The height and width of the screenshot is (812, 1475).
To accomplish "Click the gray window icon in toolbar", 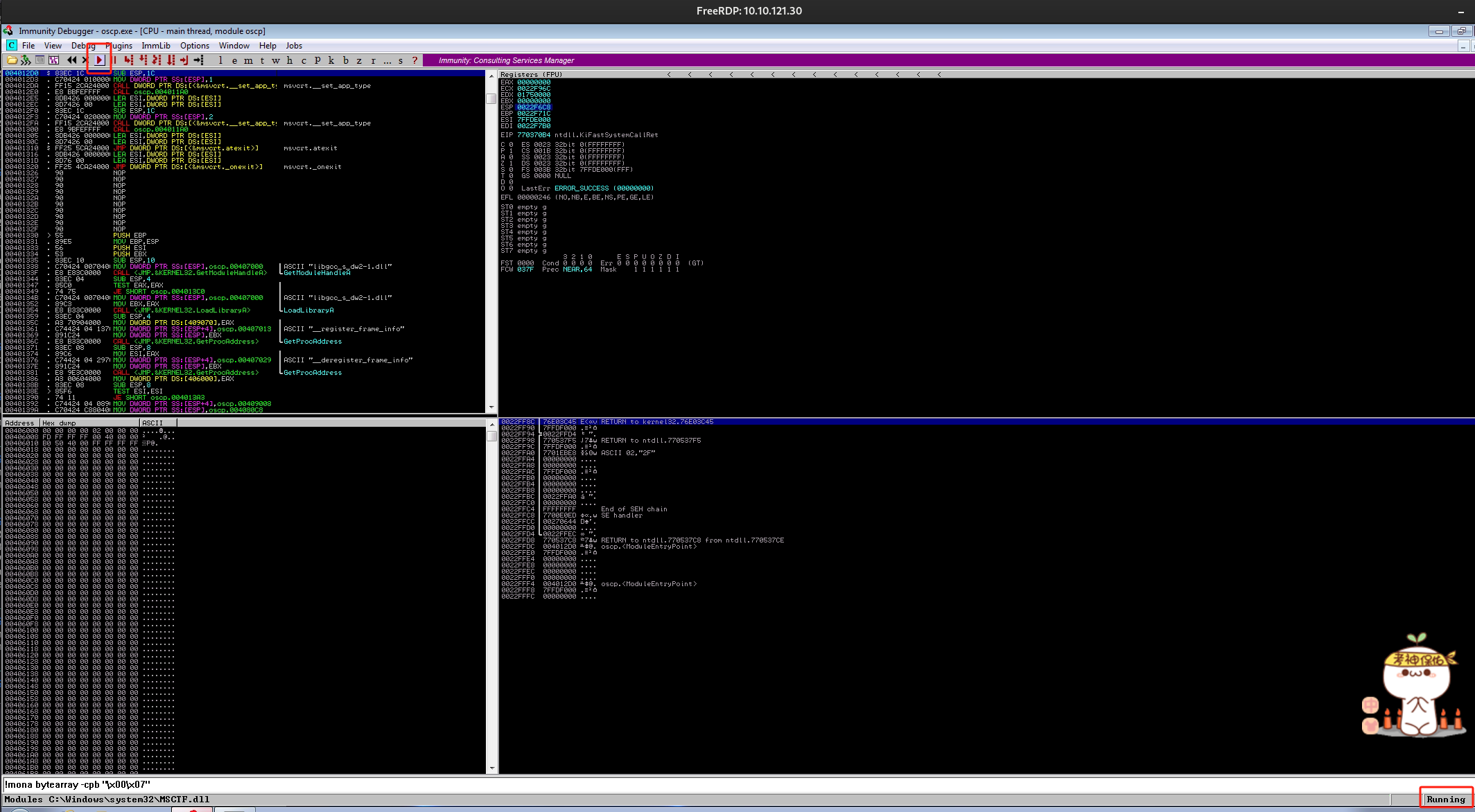I will (40, 60).
